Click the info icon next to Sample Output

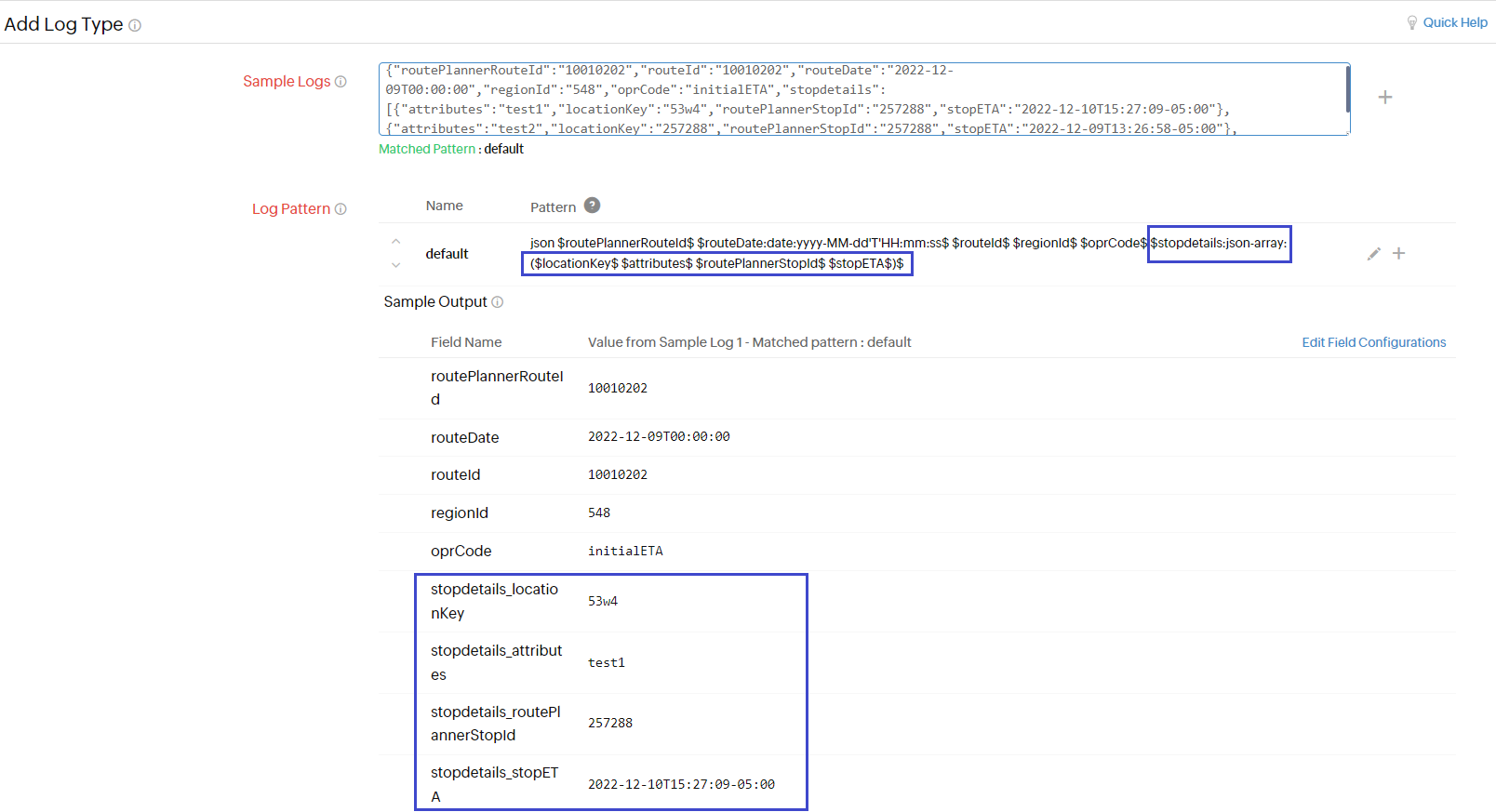498,302
